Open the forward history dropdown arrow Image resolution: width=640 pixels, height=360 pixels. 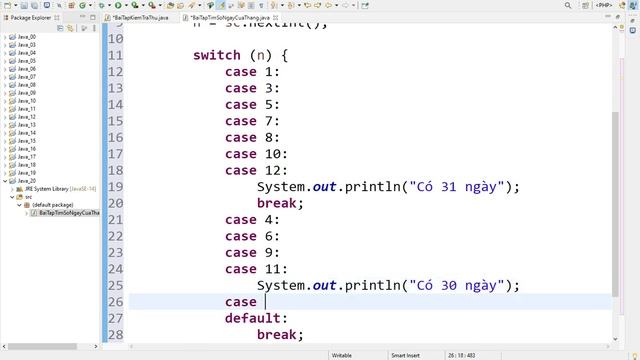[354, 6]
